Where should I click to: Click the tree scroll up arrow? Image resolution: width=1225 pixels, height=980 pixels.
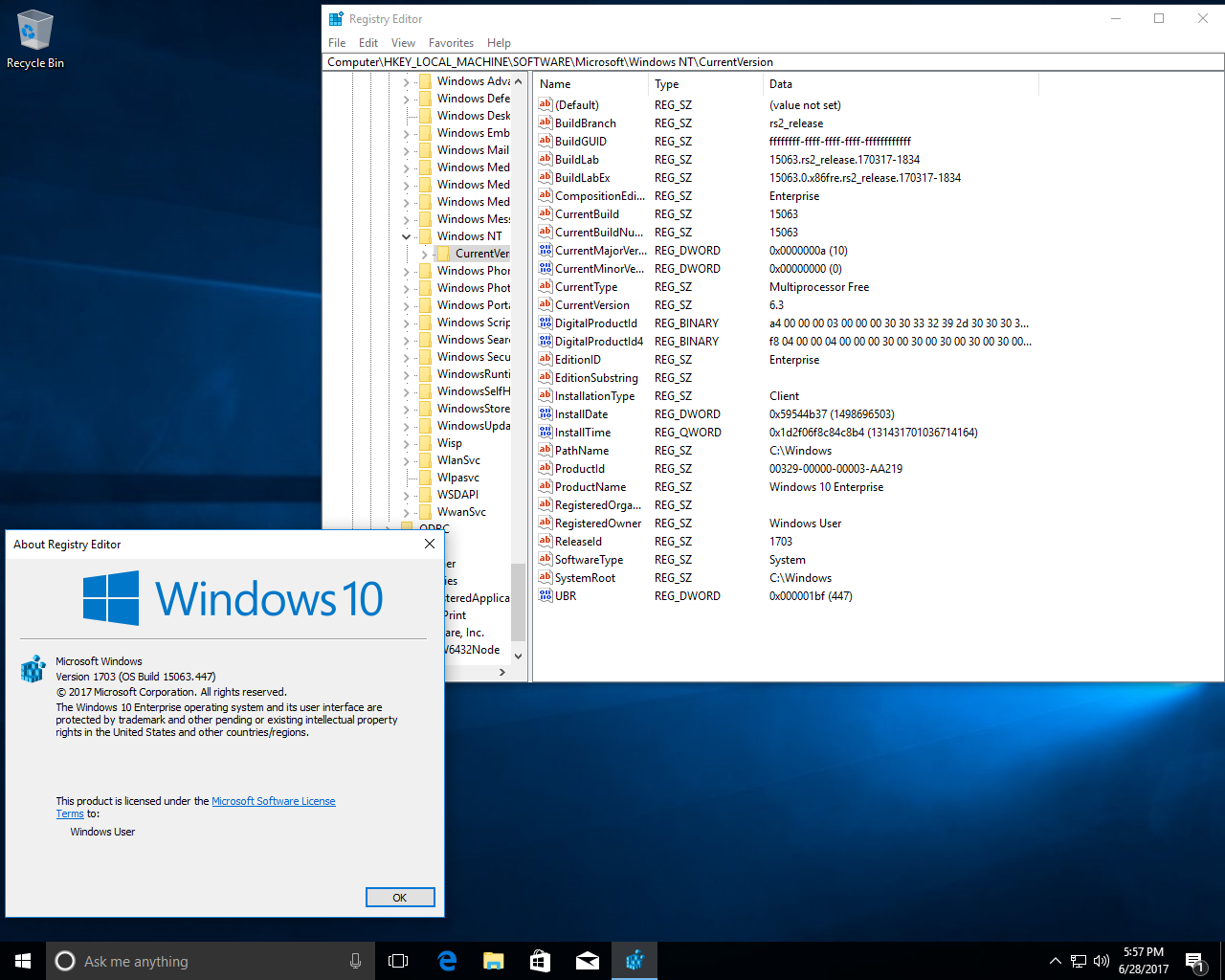(519, 81)
